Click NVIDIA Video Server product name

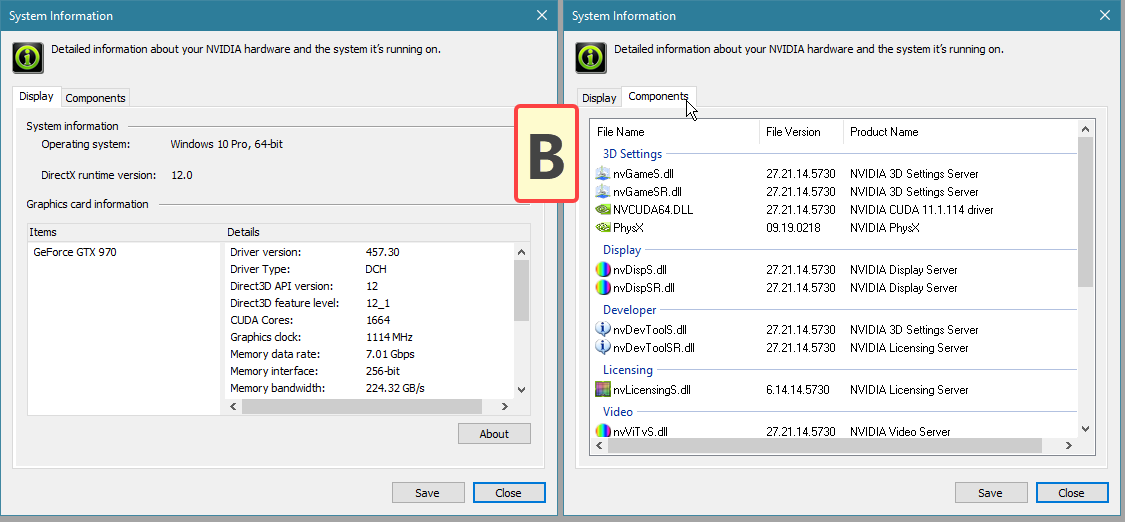[x=900, y=432]
